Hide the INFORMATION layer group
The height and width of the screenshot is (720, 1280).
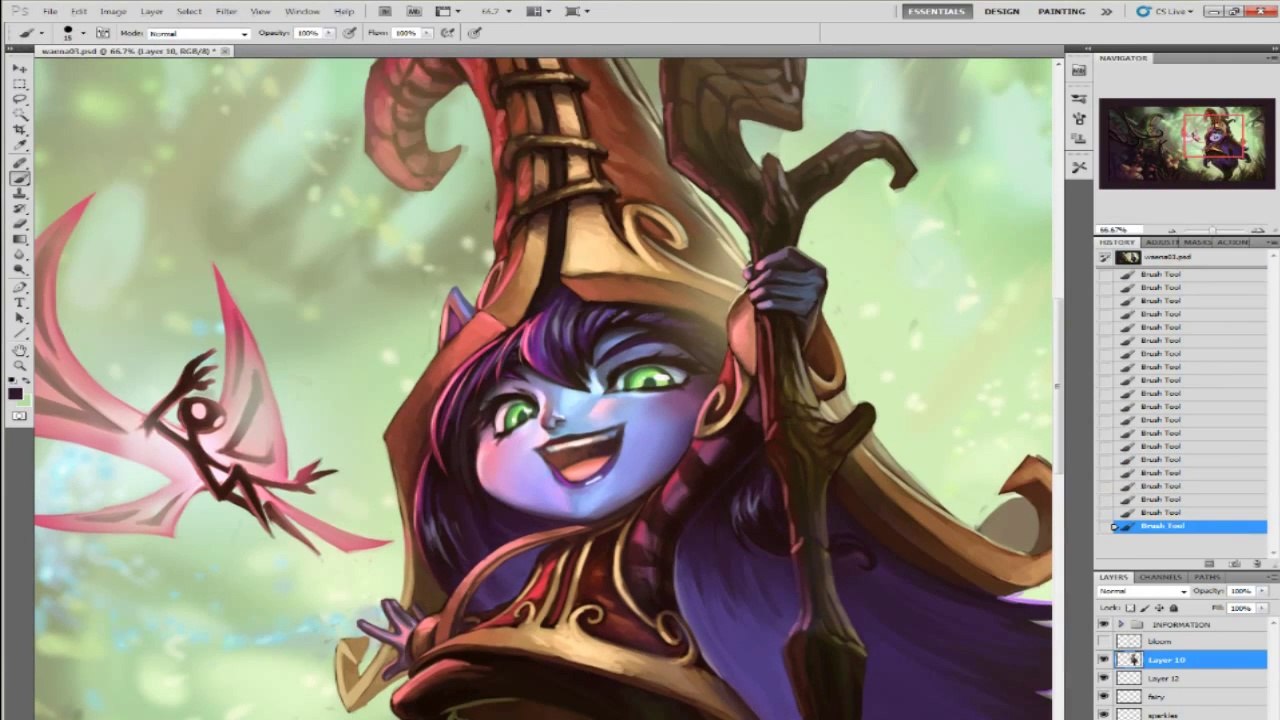coord(1104,625)
